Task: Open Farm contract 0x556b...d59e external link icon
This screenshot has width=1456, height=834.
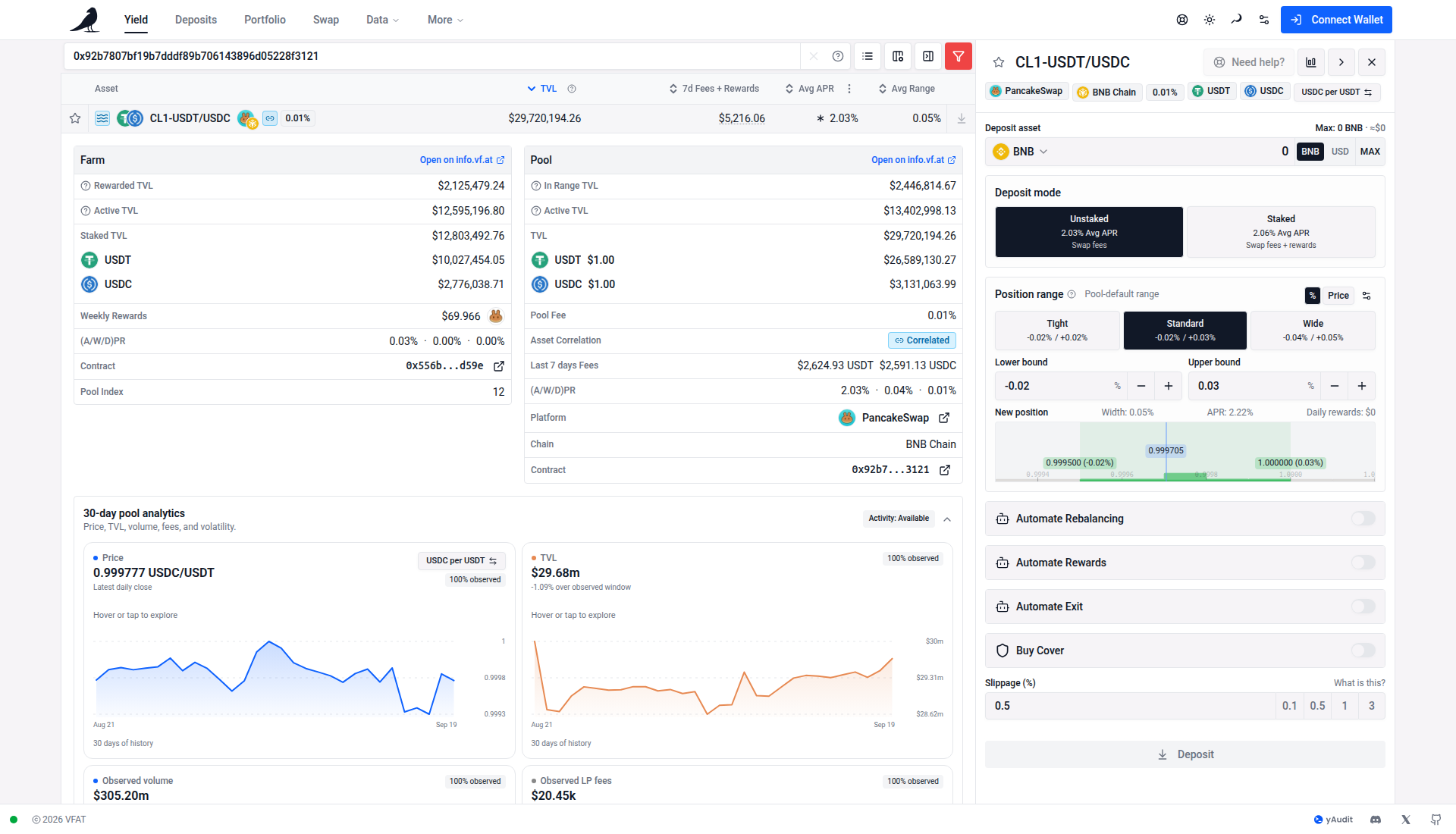Action: tap(499, 366)
